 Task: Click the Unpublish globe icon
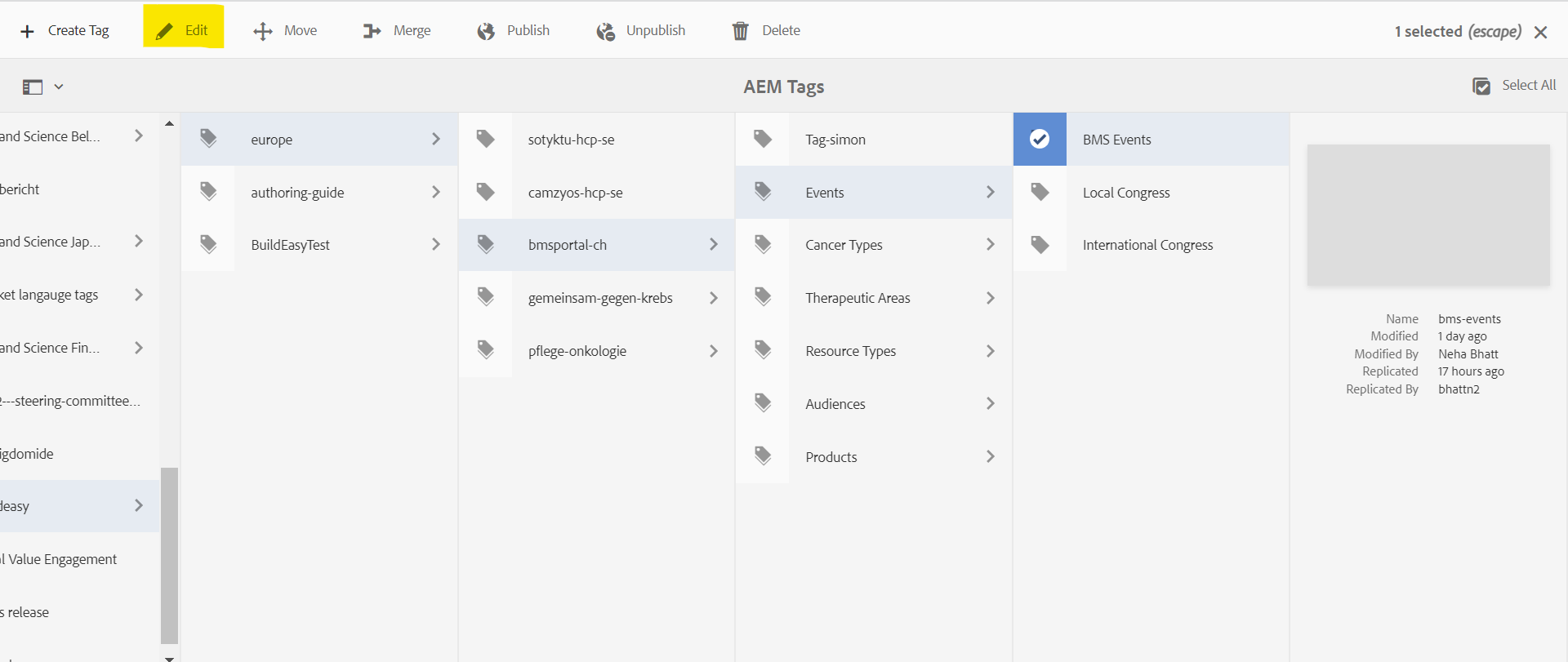pyautogui.click(x=605, y=31)
